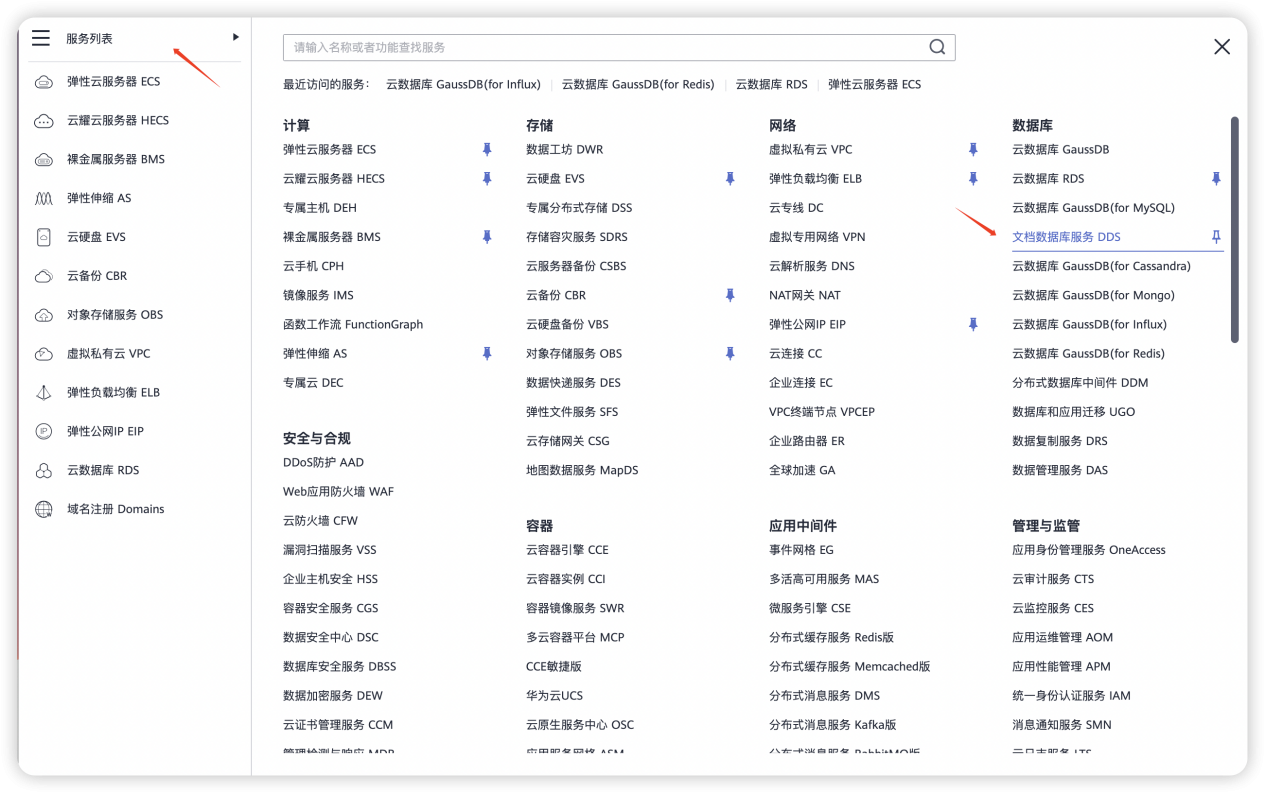Open 云数据库 GaussDB(for Mongo)
Image resolution: width=1265 pixels, height=793 pixels.
click(x=1093, y=295)
